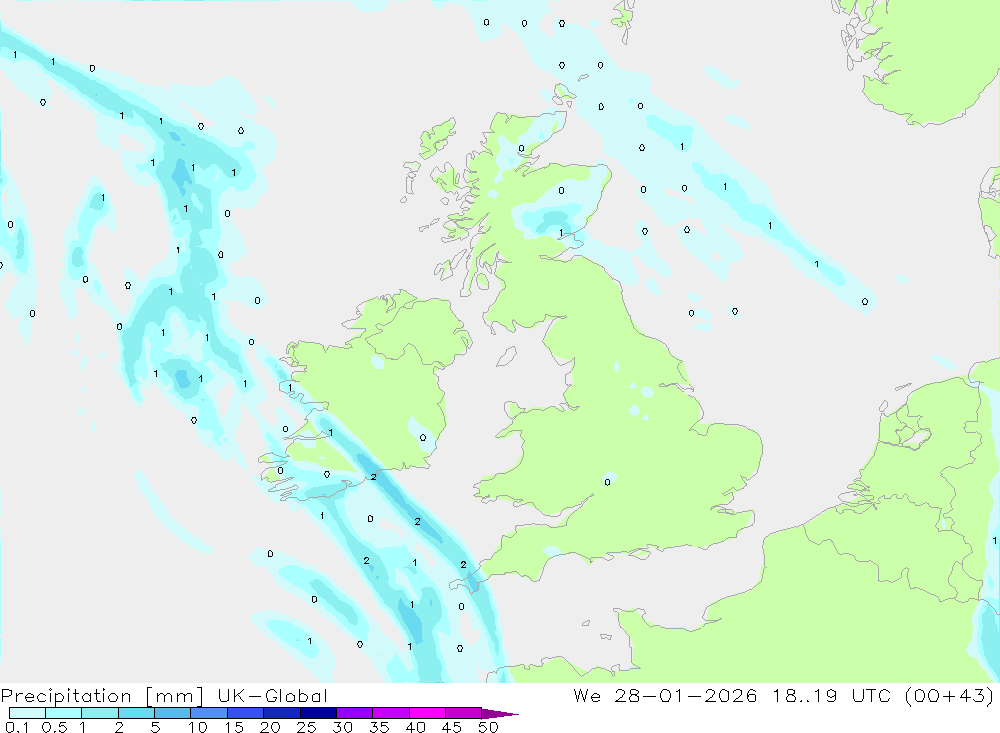Viewport: 1000px width, 733px height.
Task: Click the 35–40 mm violet legend swatch
Action: 391,713
